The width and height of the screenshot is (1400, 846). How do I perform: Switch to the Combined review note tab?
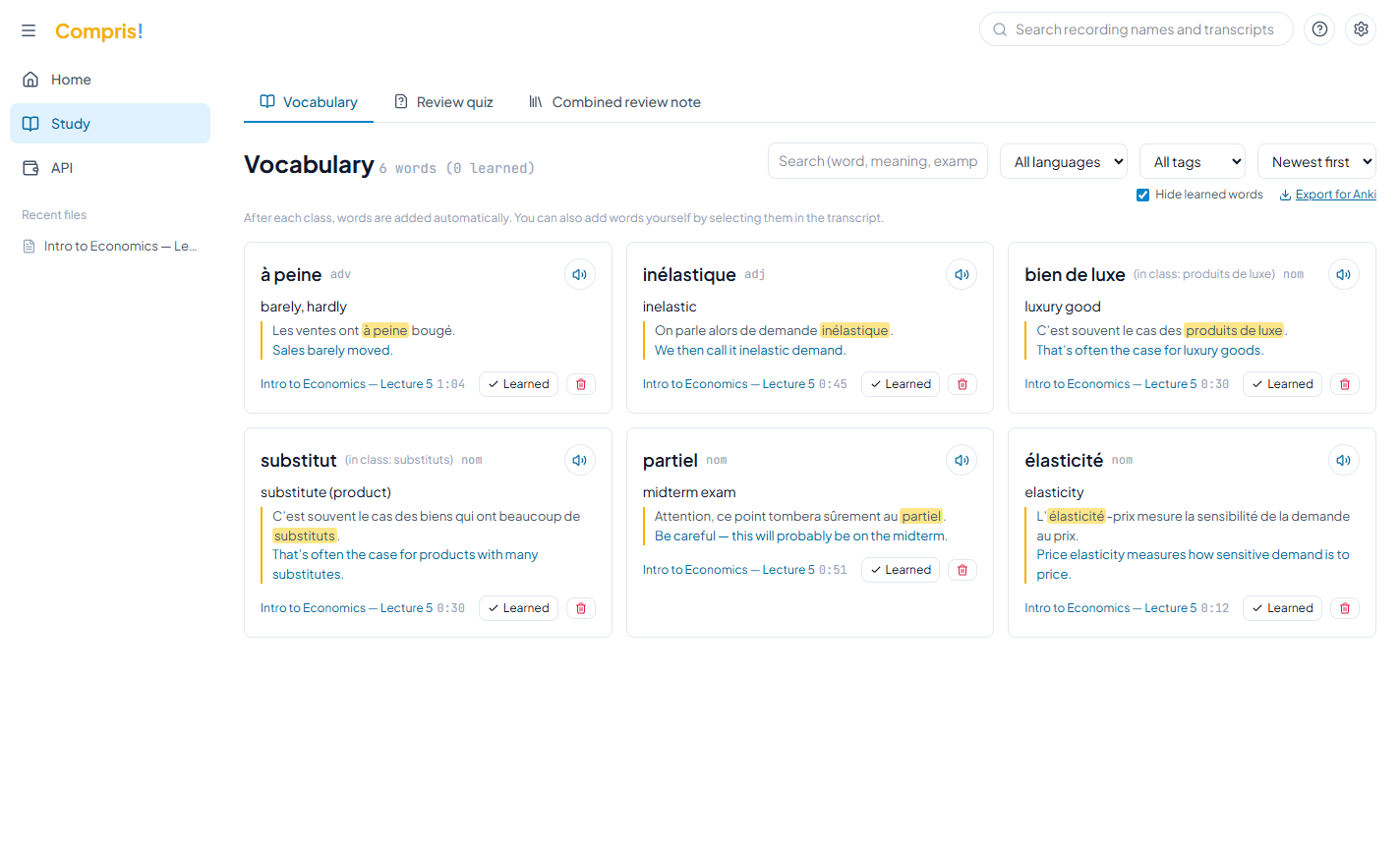pyautogui.click(x=614, y=102)
